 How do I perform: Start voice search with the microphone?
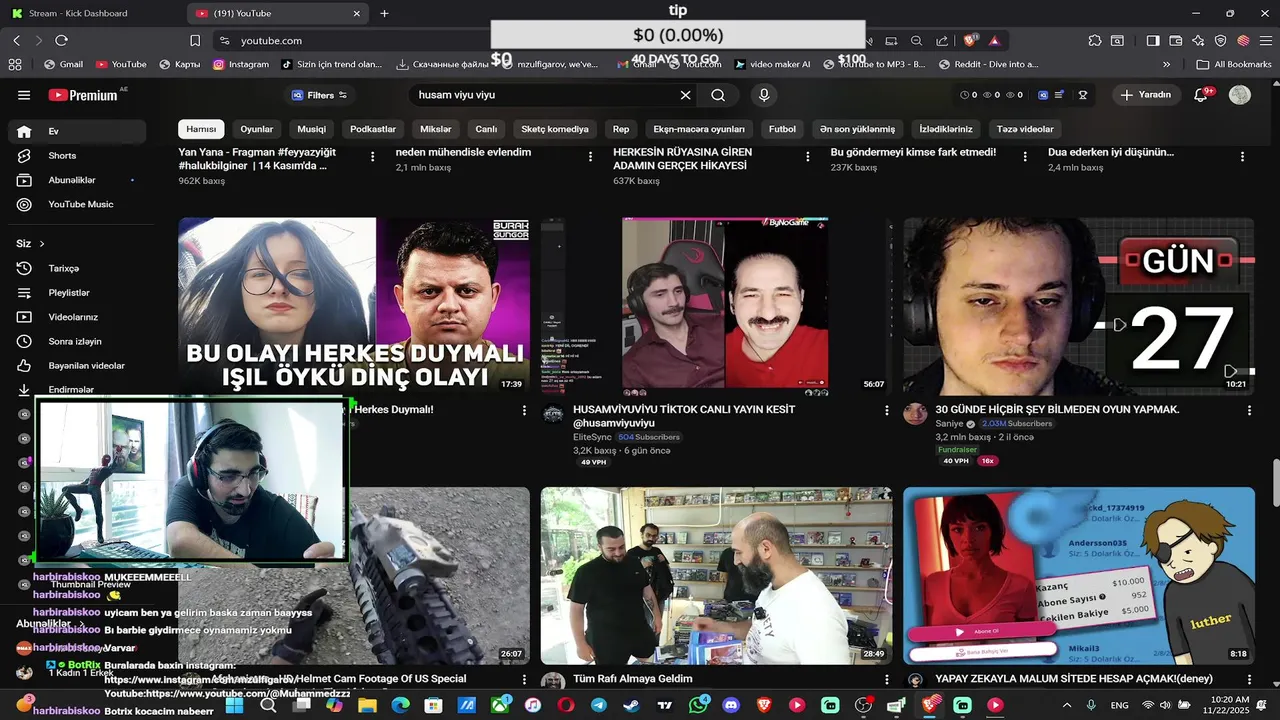(x=764, y=95)
